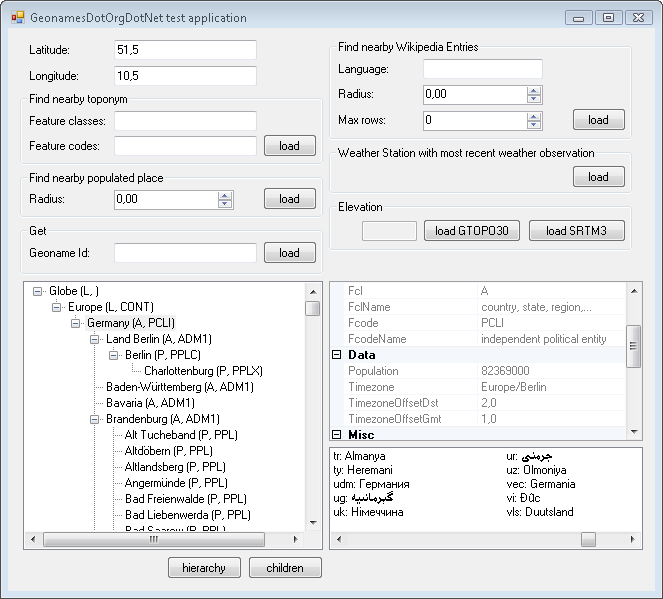
Task: Select 'vls: Duutsland' in names list
Action: (540, 512)
